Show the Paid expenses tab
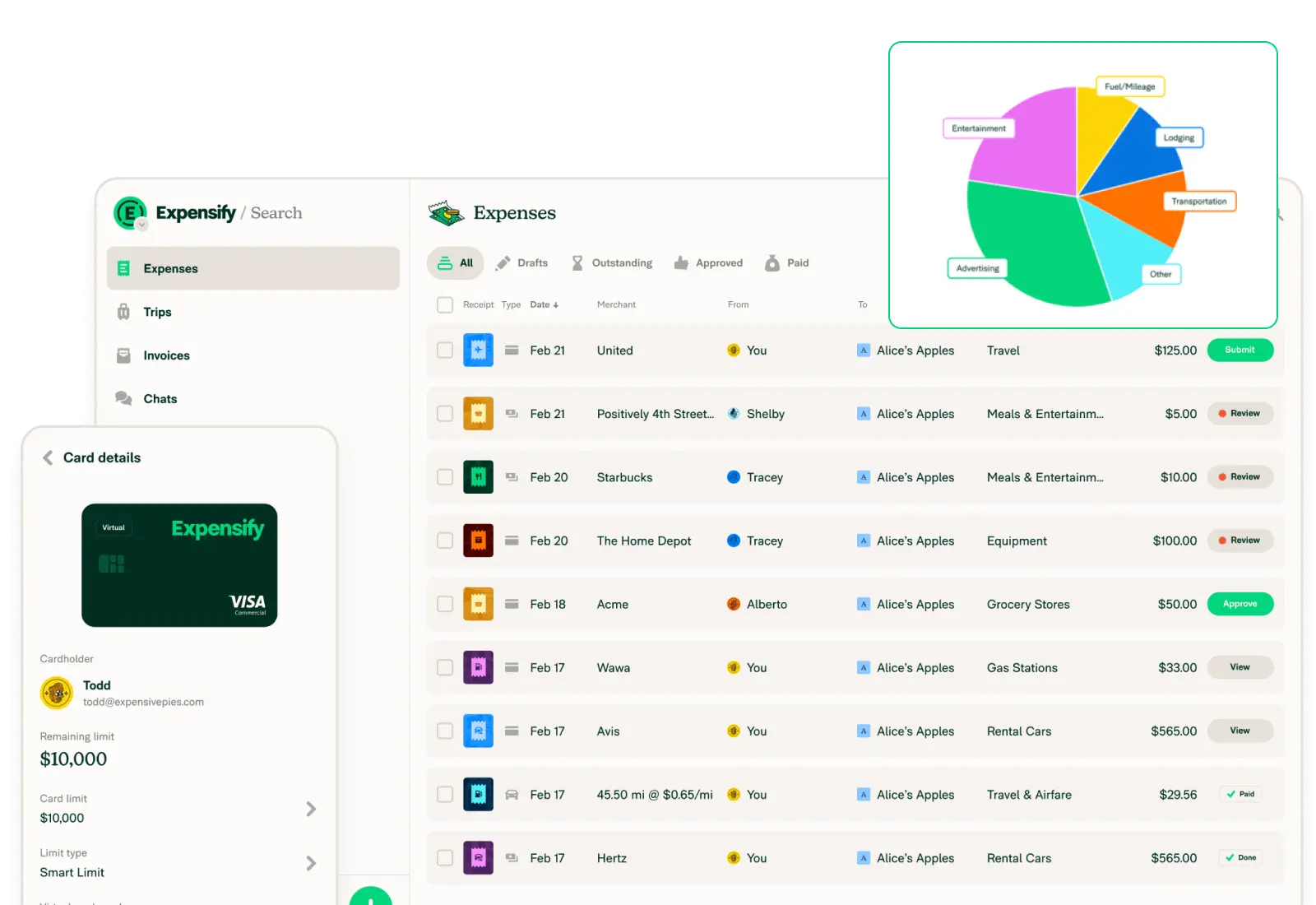 (x=787, y=263)
